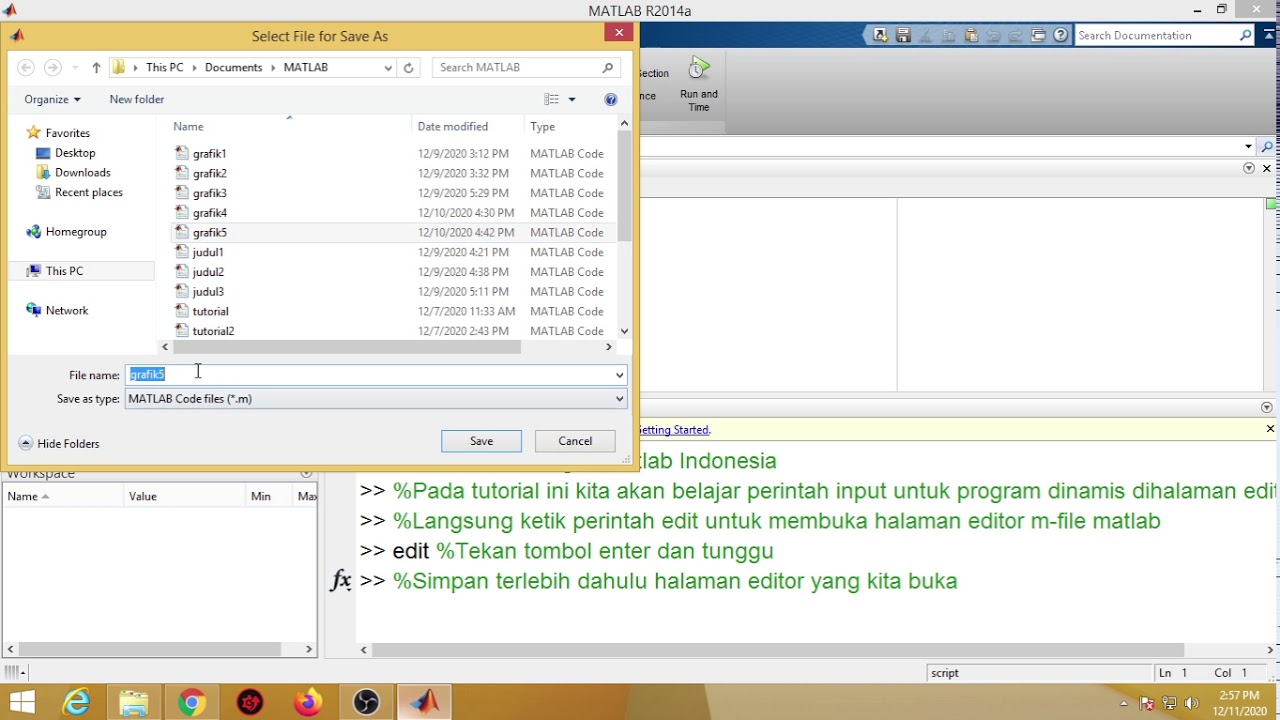Refresh the MATLAB folder listing

point(408,67)
